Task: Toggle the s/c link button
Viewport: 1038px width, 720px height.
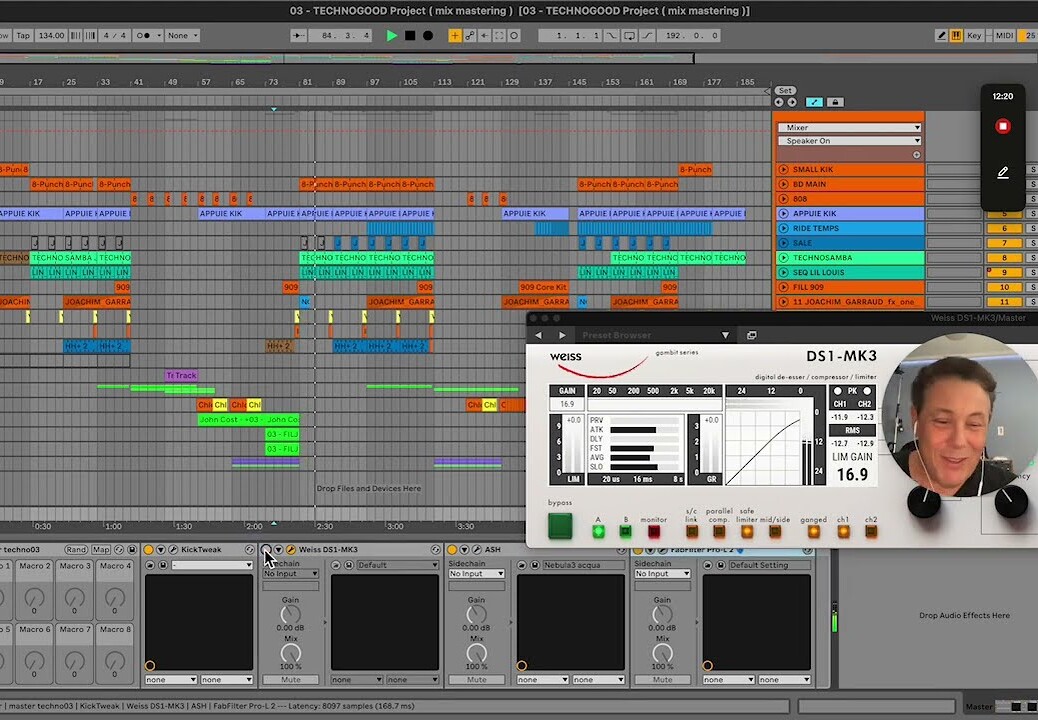Action: (692, 531)
